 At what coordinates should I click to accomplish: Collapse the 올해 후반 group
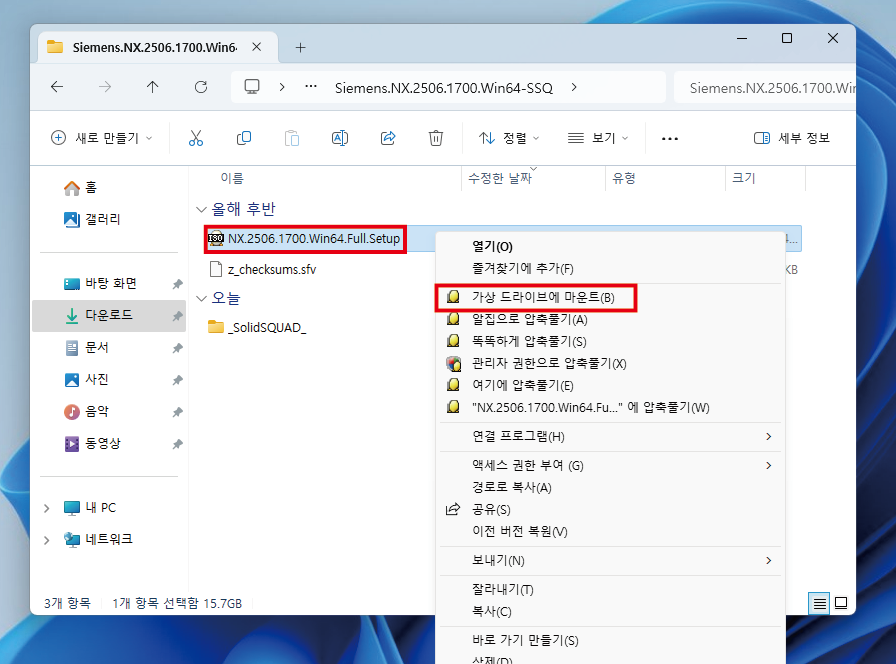pos(201,210)
